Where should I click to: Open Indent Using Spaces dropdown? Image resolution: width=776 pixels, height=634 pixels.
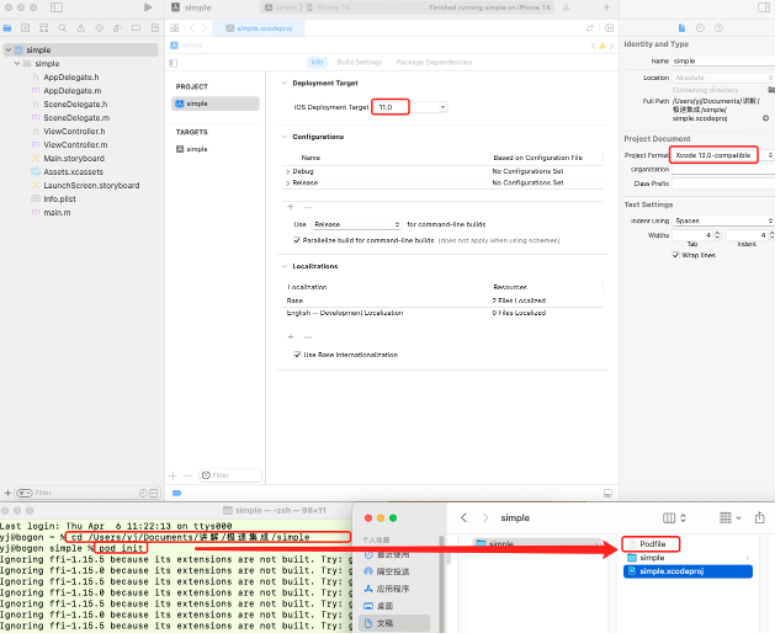[723, 221]
